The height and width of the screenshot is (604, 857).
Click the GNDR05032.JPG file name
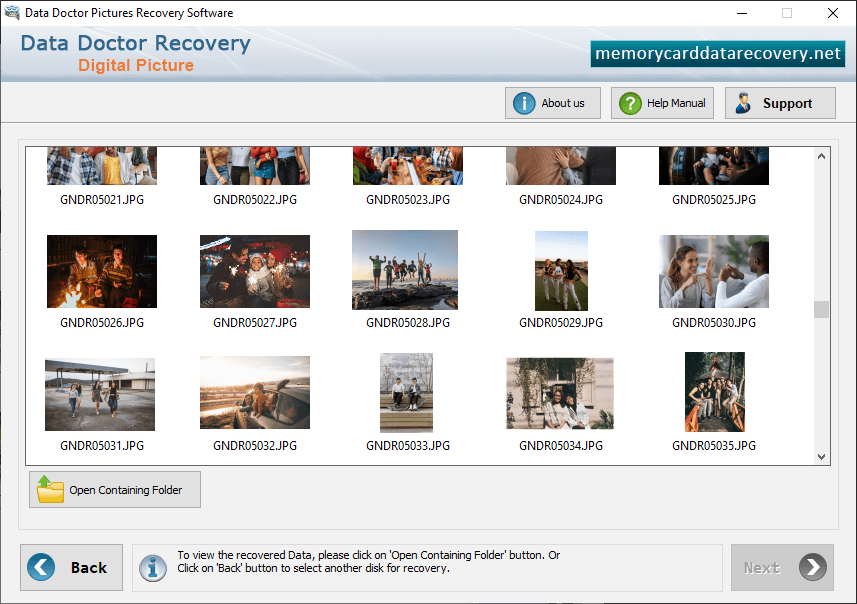click(x=255, y=446)
